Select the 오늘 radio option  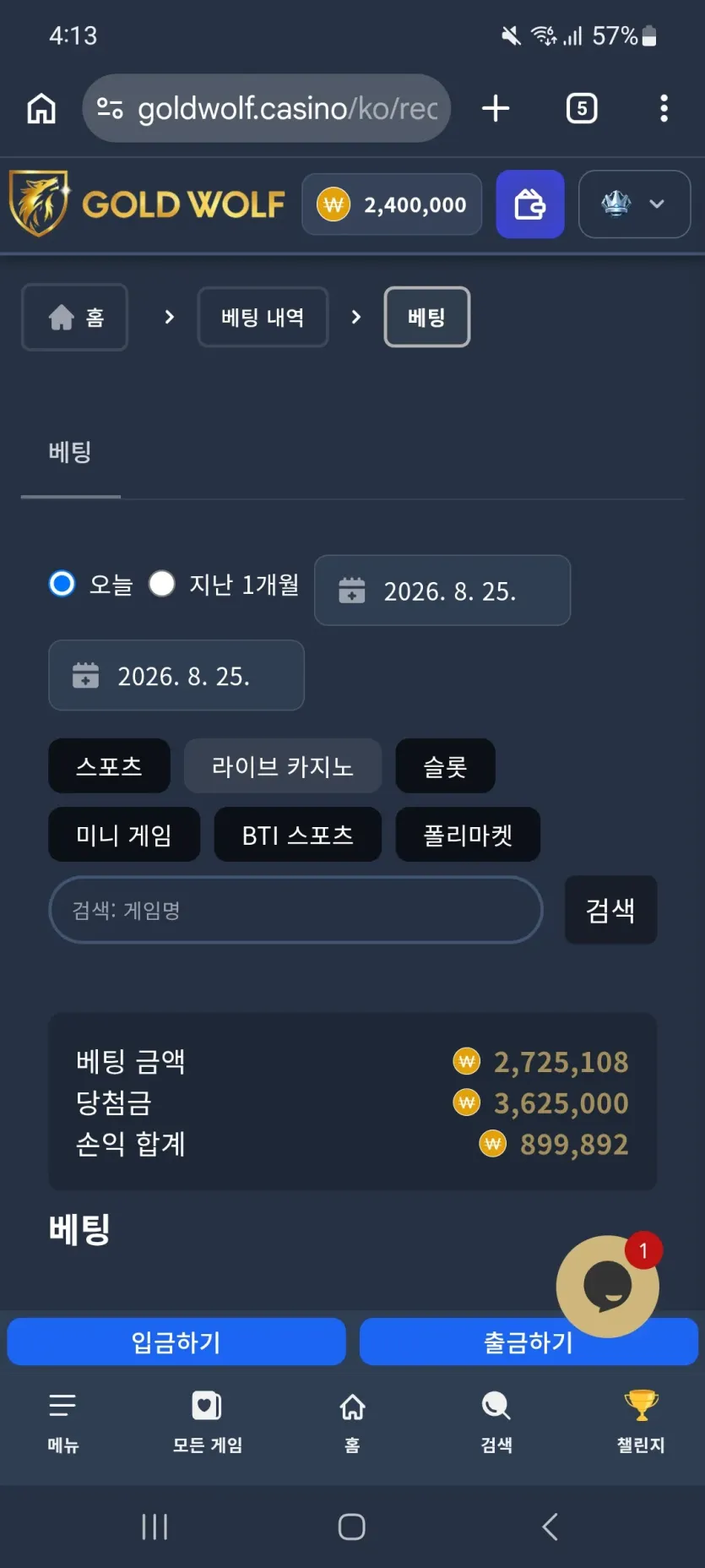pyautogui.click(x=62, y=584)
